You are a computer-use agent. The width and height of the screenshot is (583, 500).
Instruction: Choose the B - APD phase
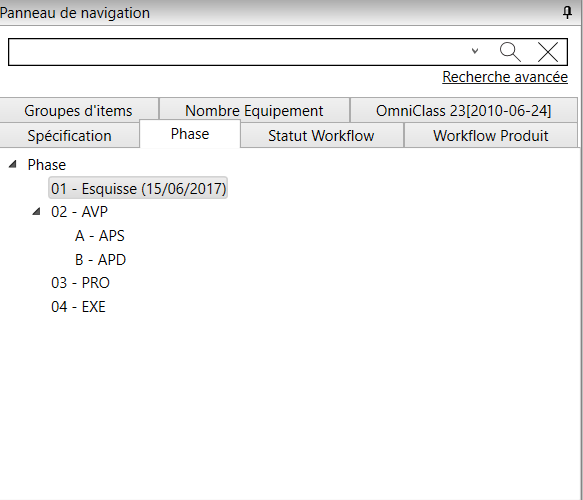click(x=100, y=259)
